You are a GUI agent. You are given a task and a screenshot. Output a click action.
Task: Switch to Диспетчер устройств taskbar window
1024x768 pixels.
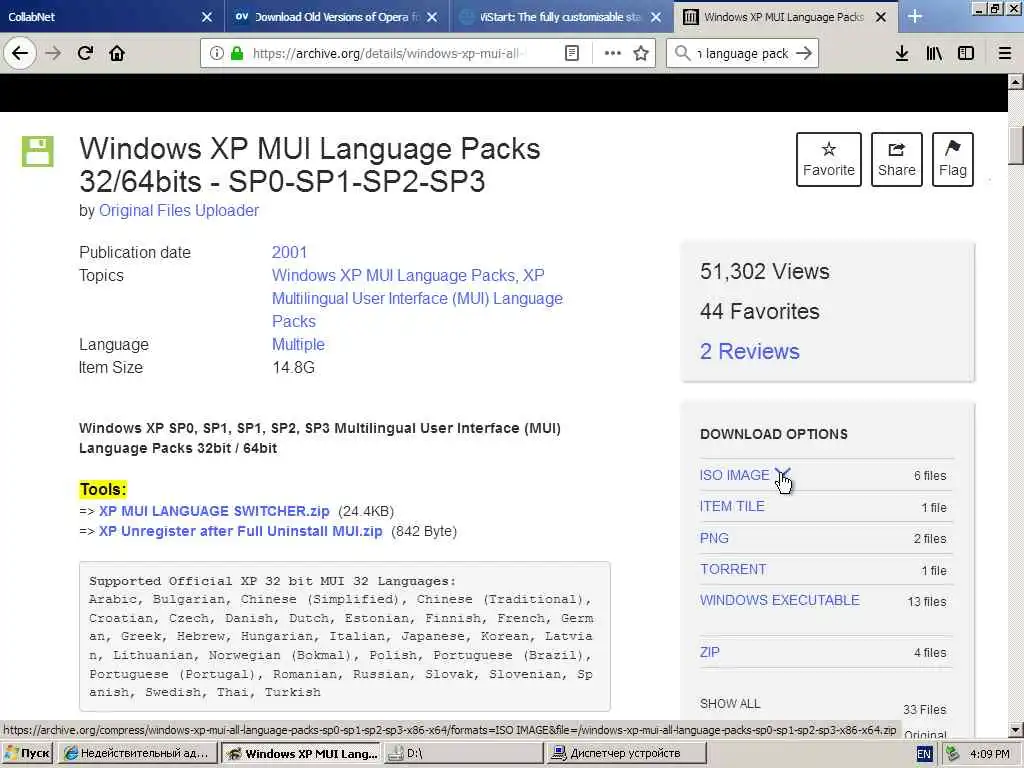[x=626, y=754]
